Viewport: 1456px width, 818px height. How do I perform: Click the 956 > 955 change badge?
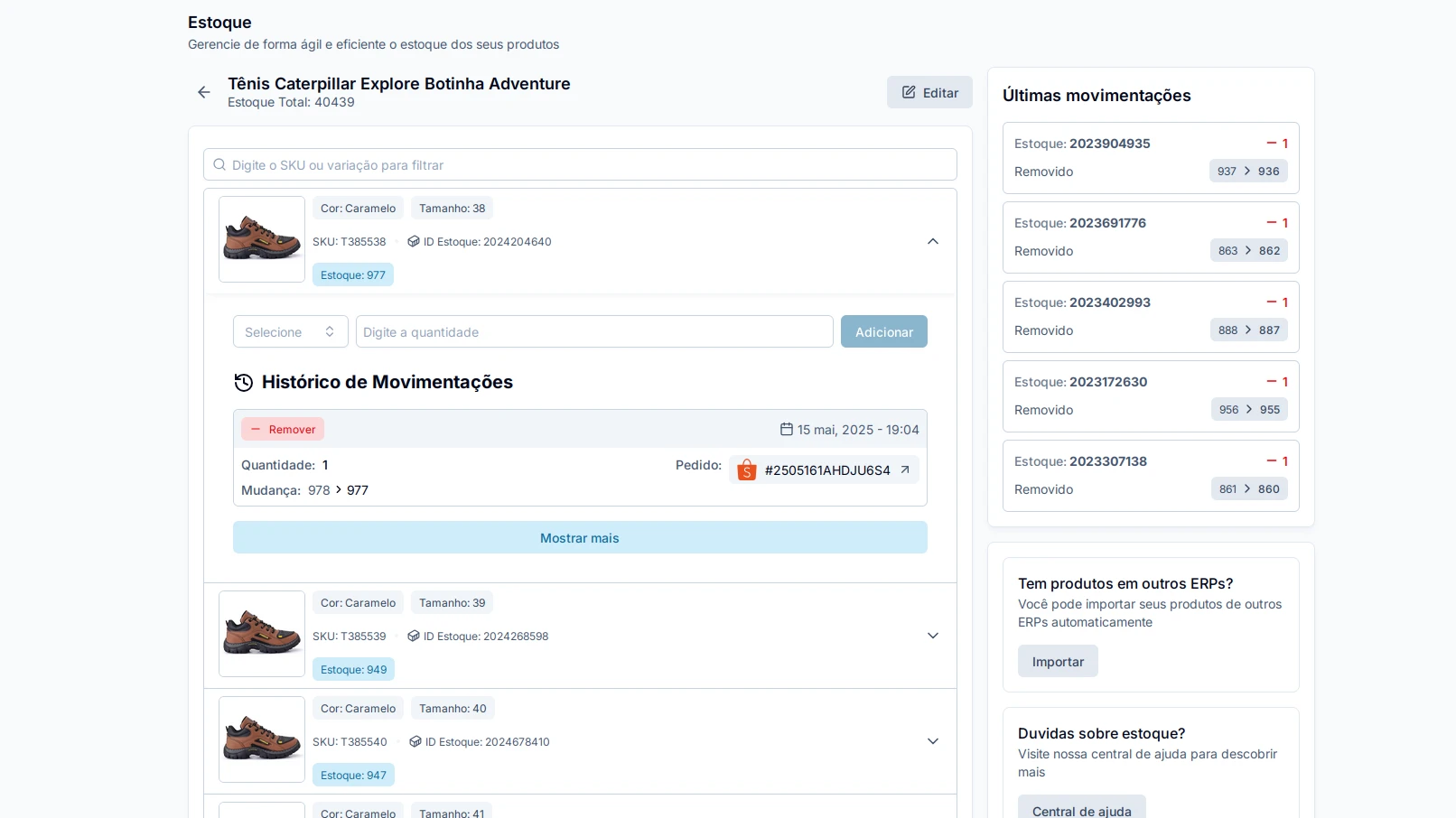click(x=1249, y=409)
